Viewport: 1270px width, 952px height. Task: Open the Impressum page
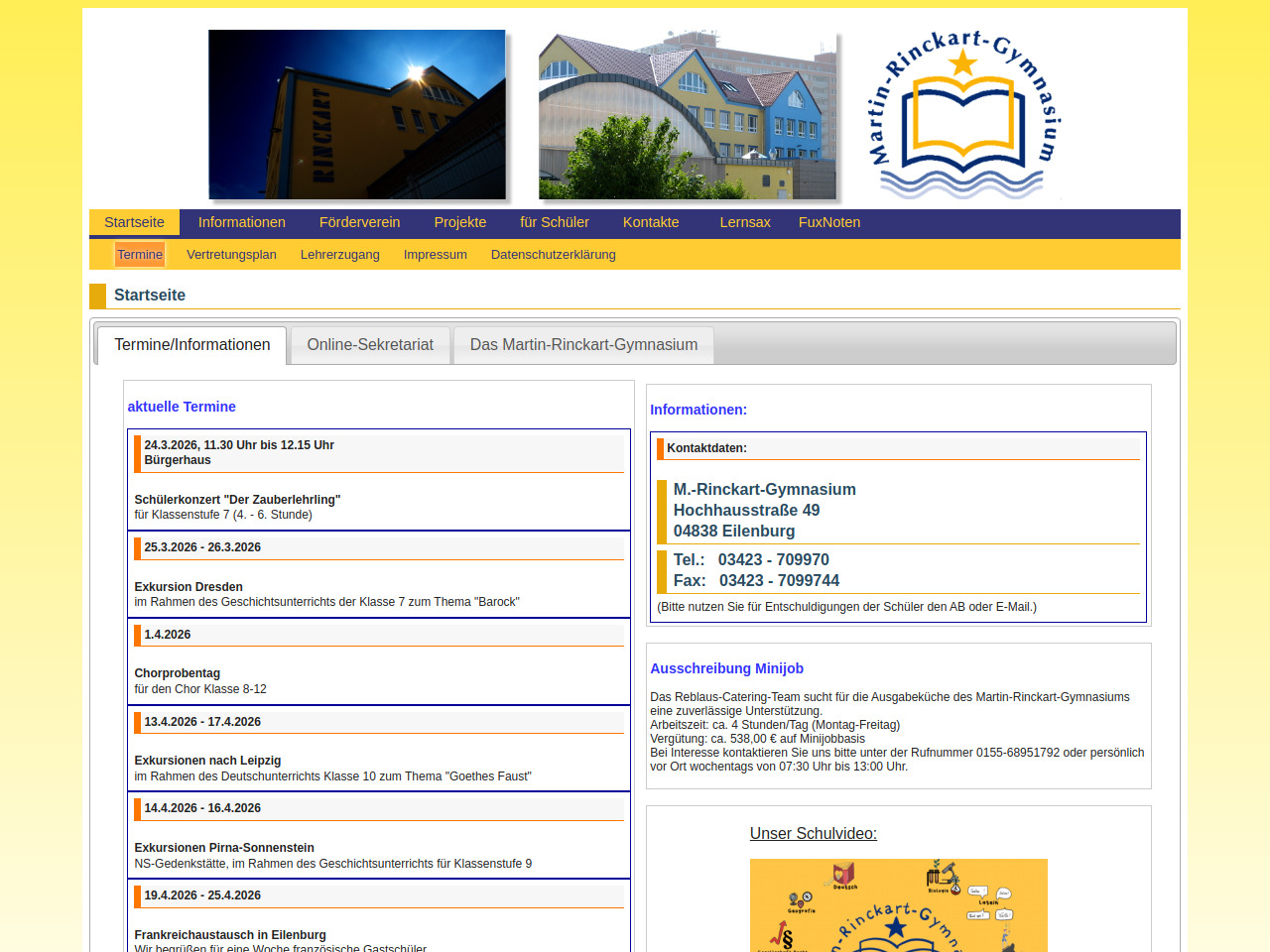coord(435,255)
